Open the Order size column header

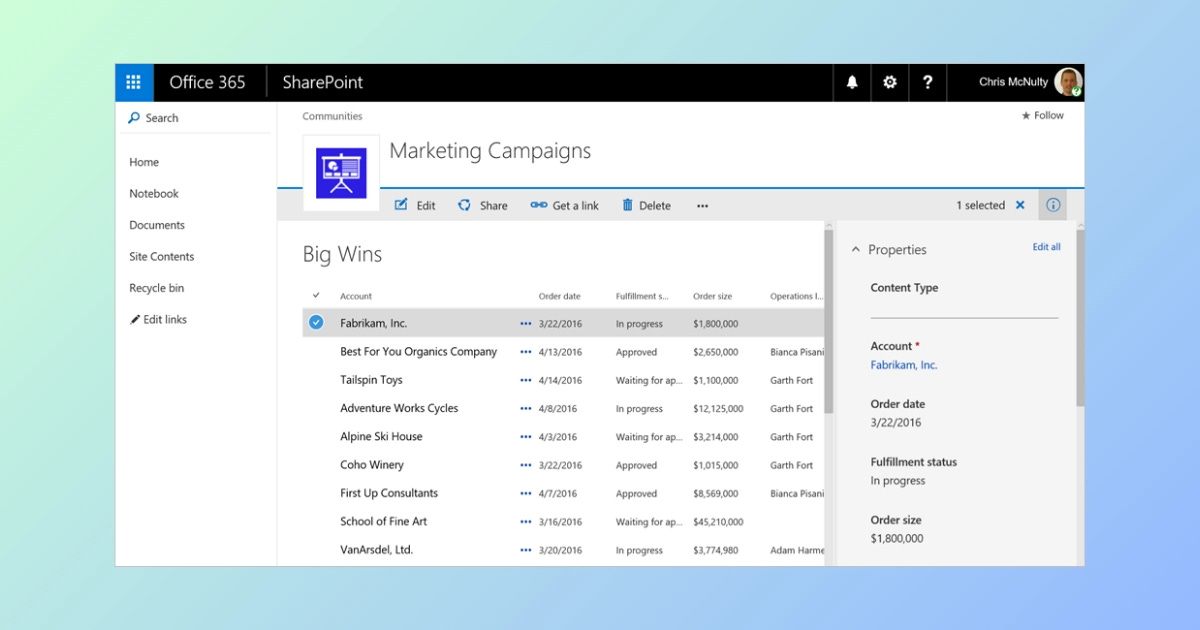(x=712, y=296)
